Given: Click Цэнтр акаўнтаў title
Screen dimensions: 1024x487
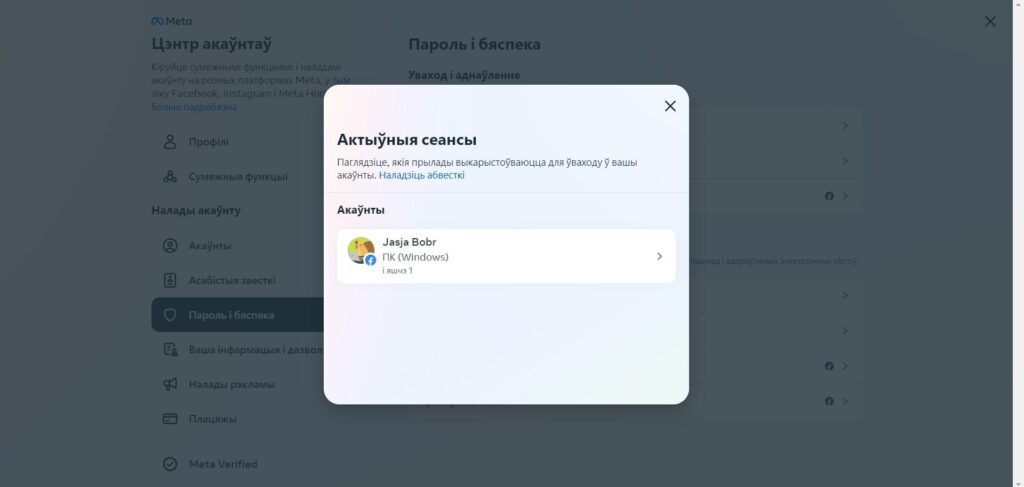Looking at the screenshot, I should pyautogui.click(x=212, y=44).
